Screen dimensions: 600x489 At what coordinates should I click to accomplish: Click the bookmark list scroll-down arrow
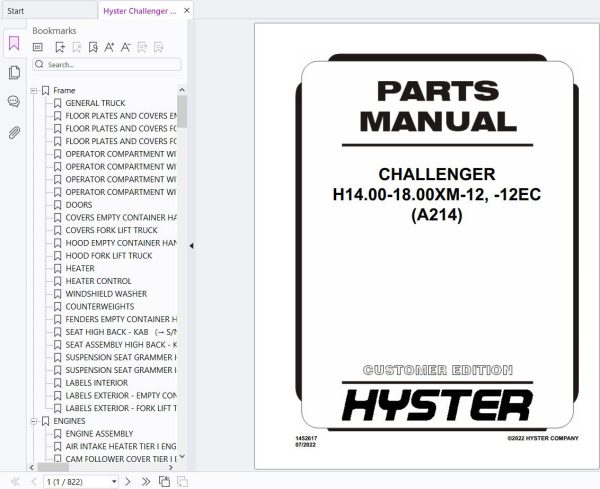coord(182,456)
